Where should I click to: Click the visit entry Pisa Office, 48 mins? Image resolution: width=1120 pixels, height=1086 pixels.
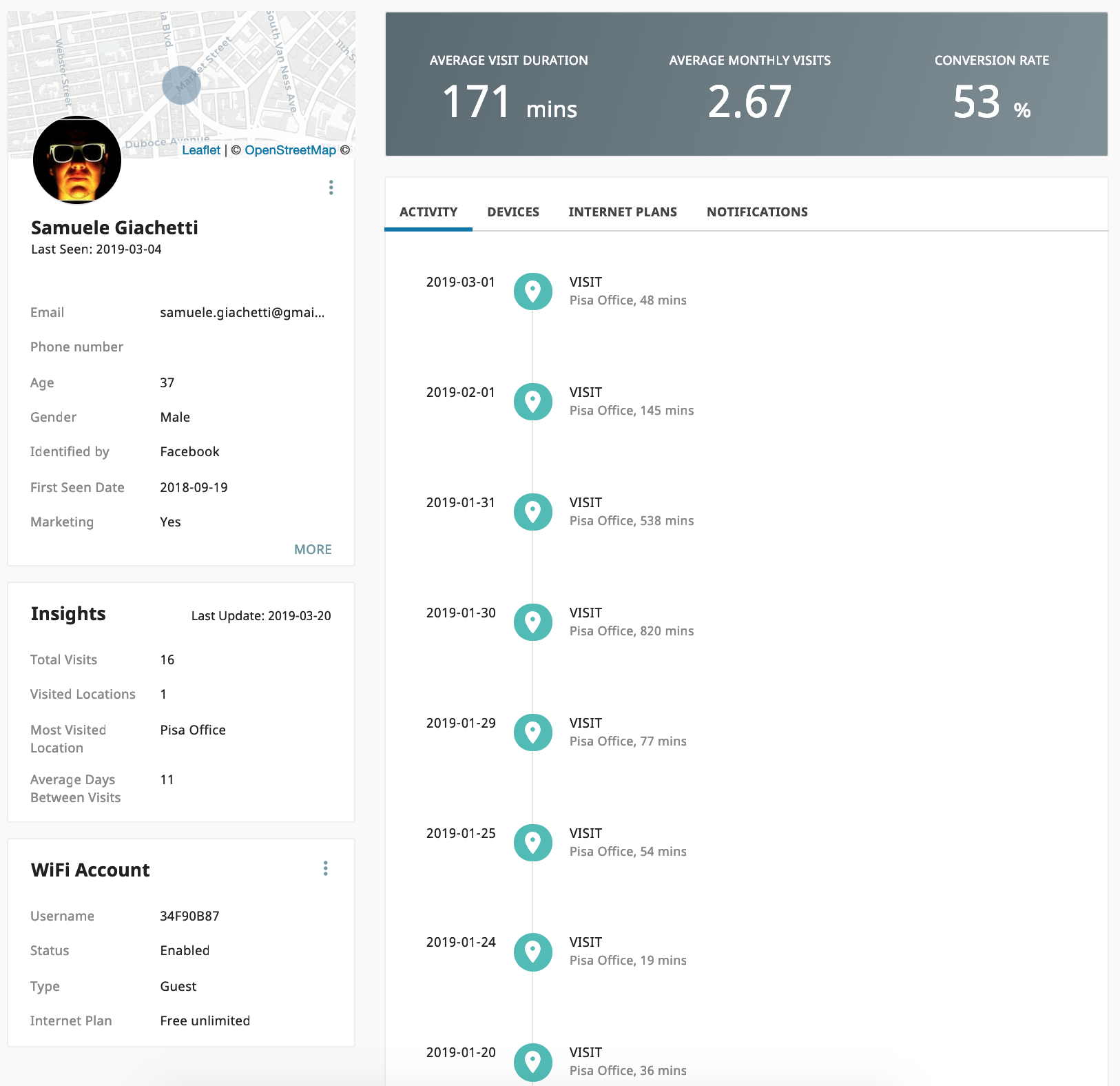point(628,300)
